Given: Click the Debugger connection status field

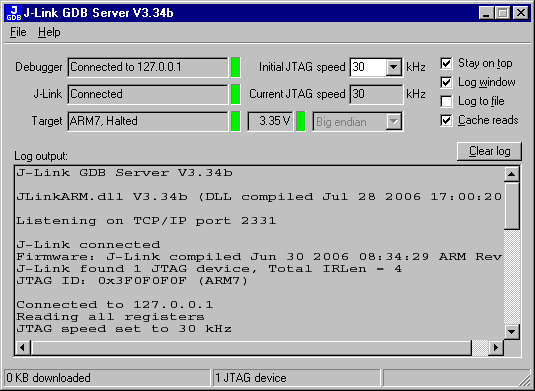Looking at the screenshot, I should [x=148, y=67].
